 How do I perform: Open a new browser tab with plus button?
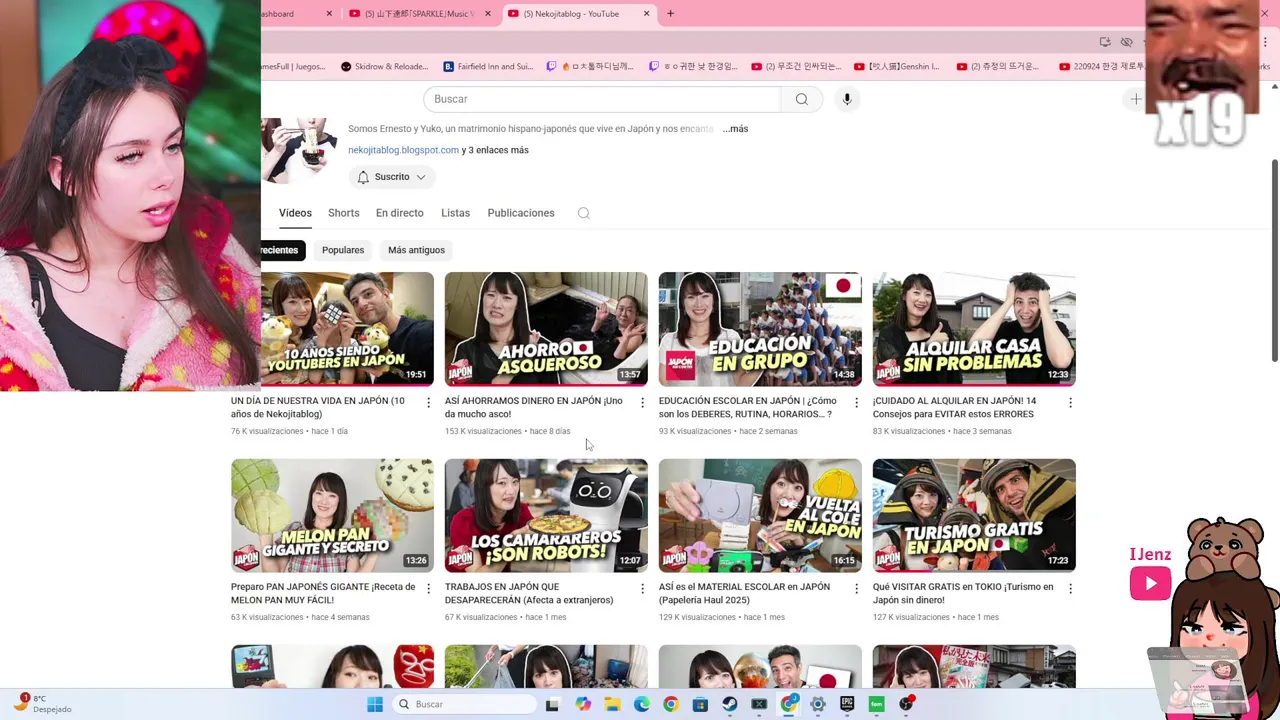(x=670, y=14)
